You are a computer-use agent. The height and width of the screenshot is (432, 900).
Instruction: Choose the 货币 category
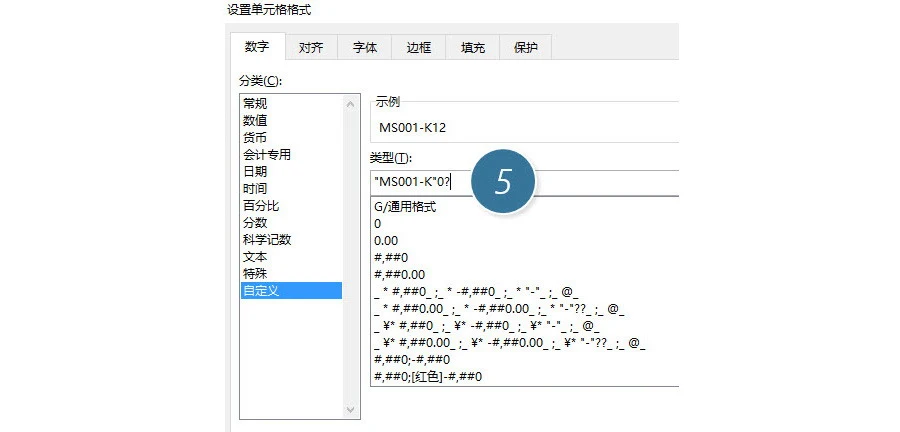pos(292,138)
